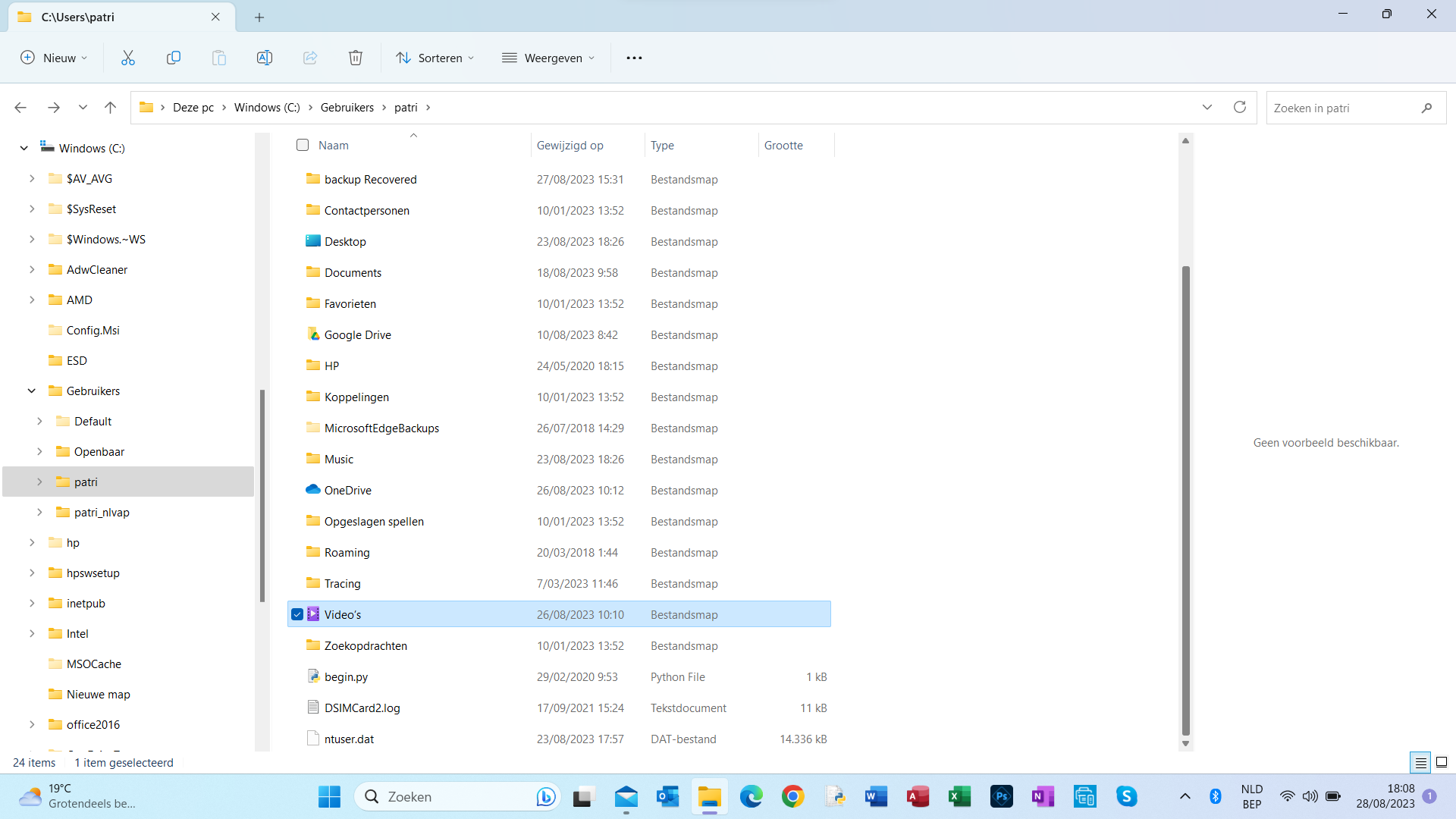Collapse the Gebruikers tree node
This screenshot has width=1456, height=819.
(x=32, y=391)
